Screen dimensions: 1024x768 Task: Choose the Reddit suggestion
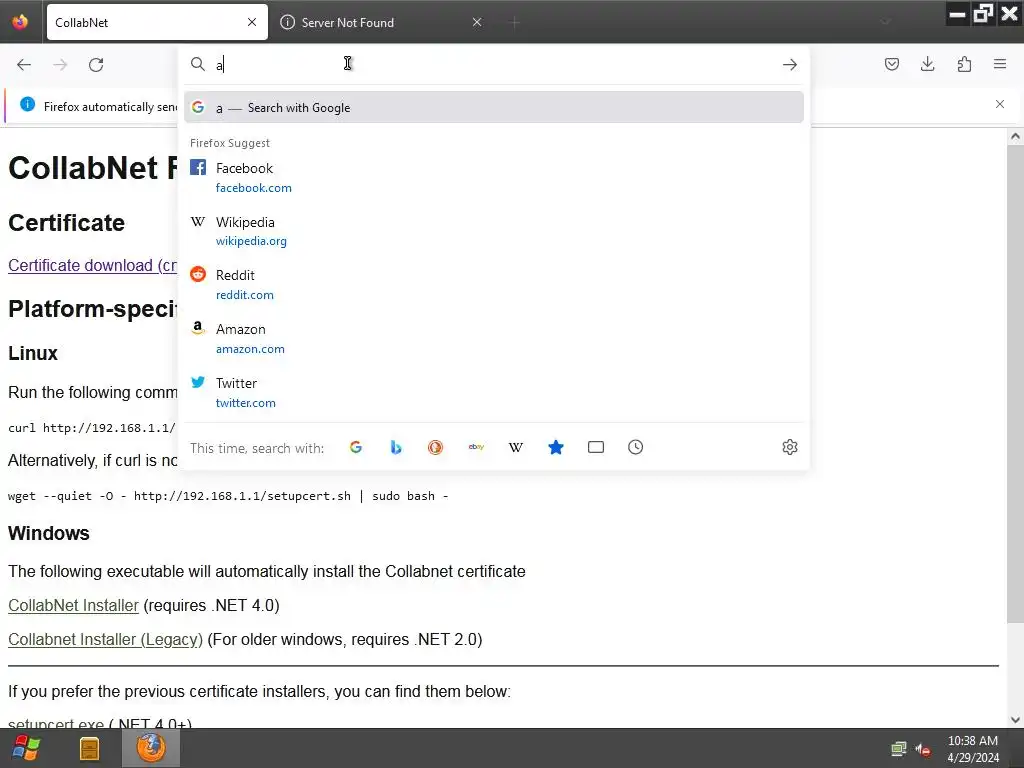pyautogui.click(x=494, y=285)
